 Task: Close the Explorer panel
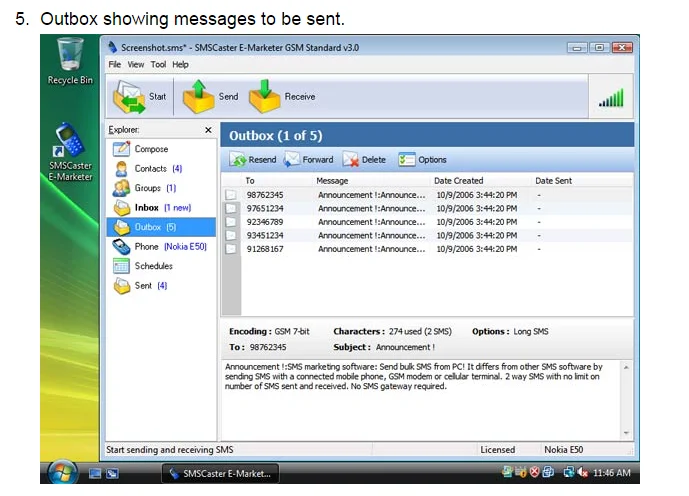208,130
